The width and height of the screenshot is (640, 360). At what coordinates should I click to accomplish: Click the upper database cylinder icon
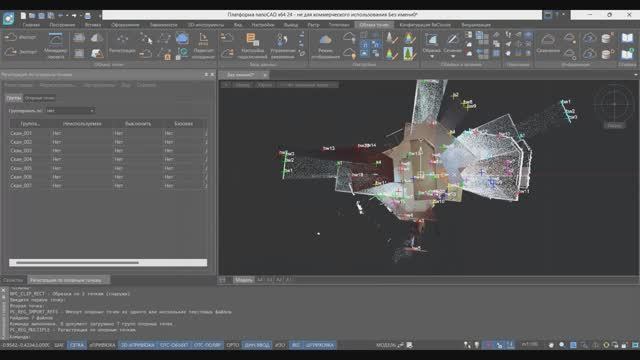tap(607, 38)
